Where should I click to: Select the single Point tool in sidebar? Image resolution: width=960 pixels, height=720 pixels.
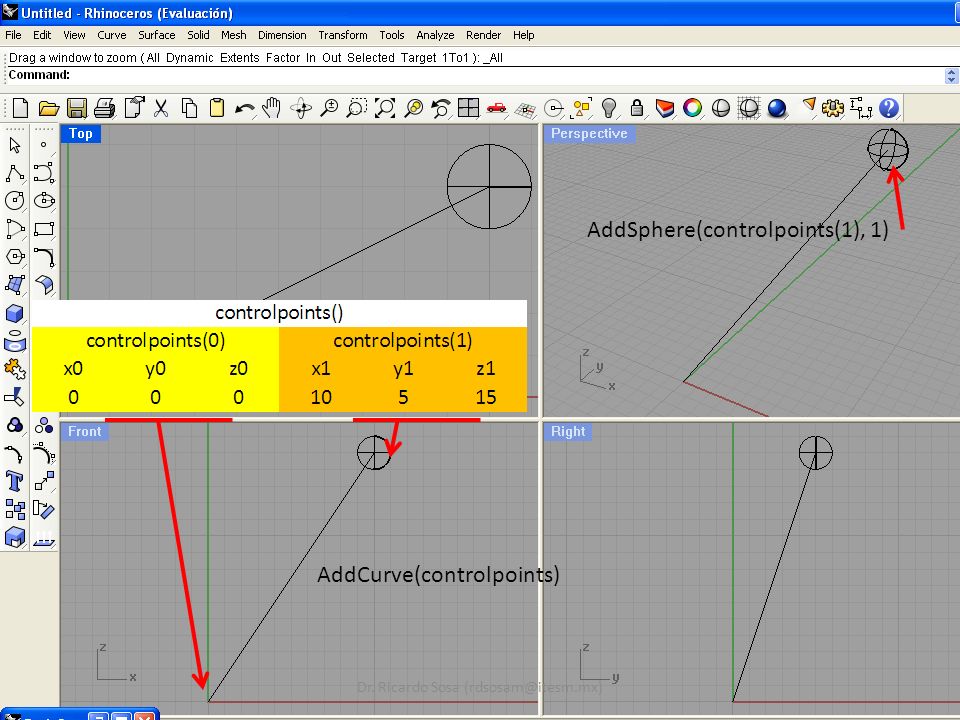43,145
